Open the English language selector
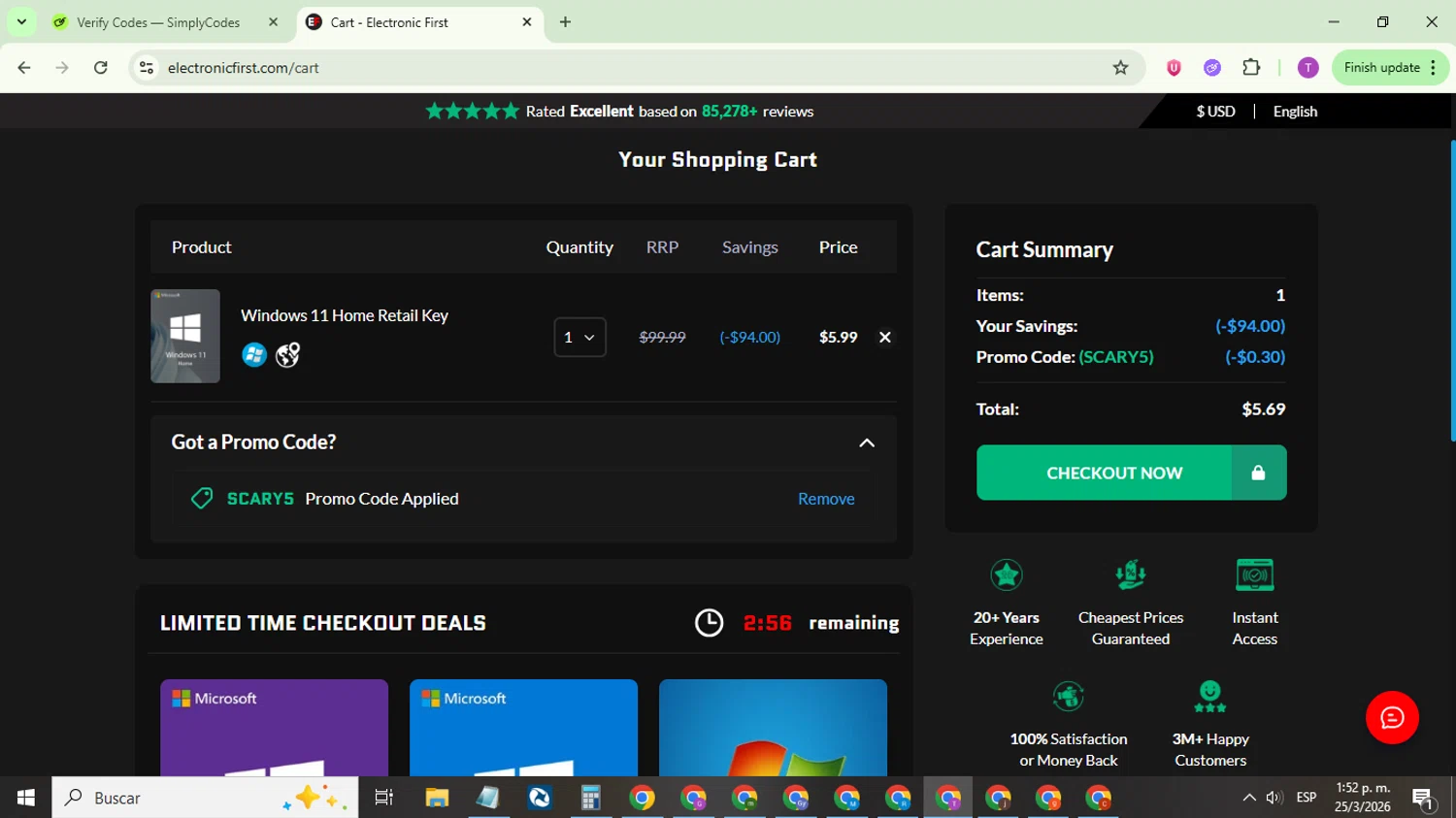Image resolution: width=1456 pixels, height=818 pixels. (x=1295, y=112)
